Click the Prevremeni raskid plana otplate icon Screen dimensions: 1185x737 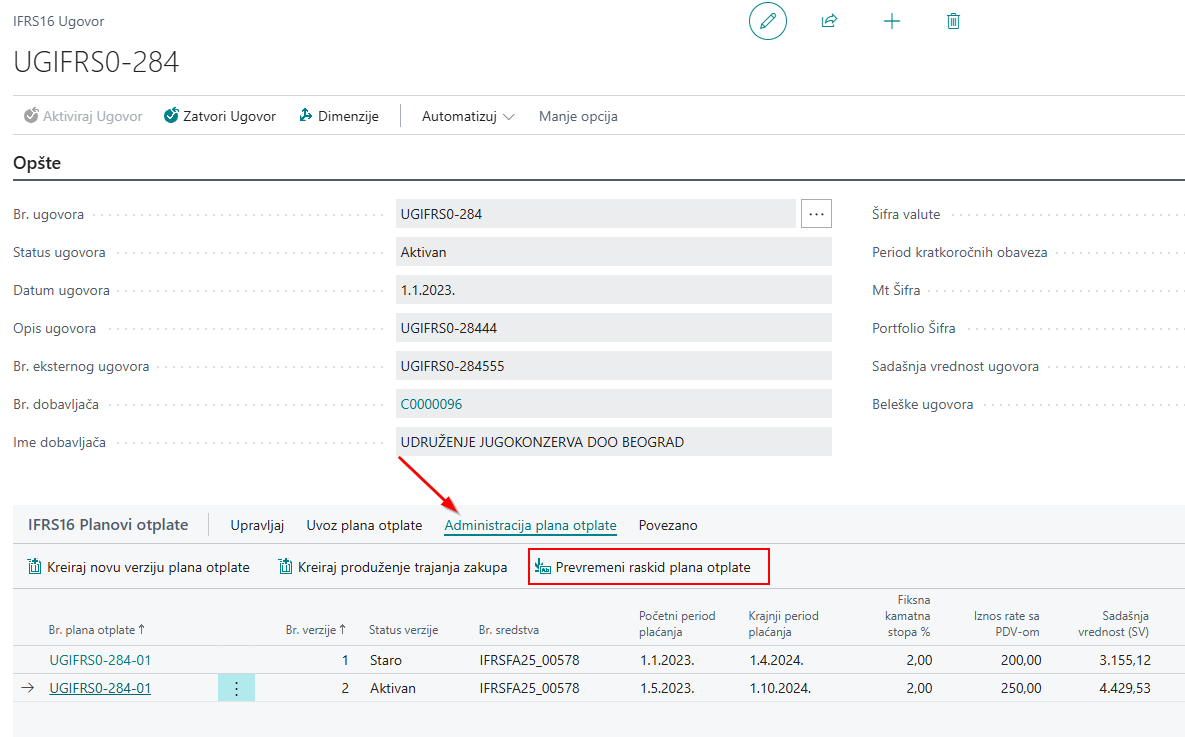pyautogui.click(x=543, y=567)
